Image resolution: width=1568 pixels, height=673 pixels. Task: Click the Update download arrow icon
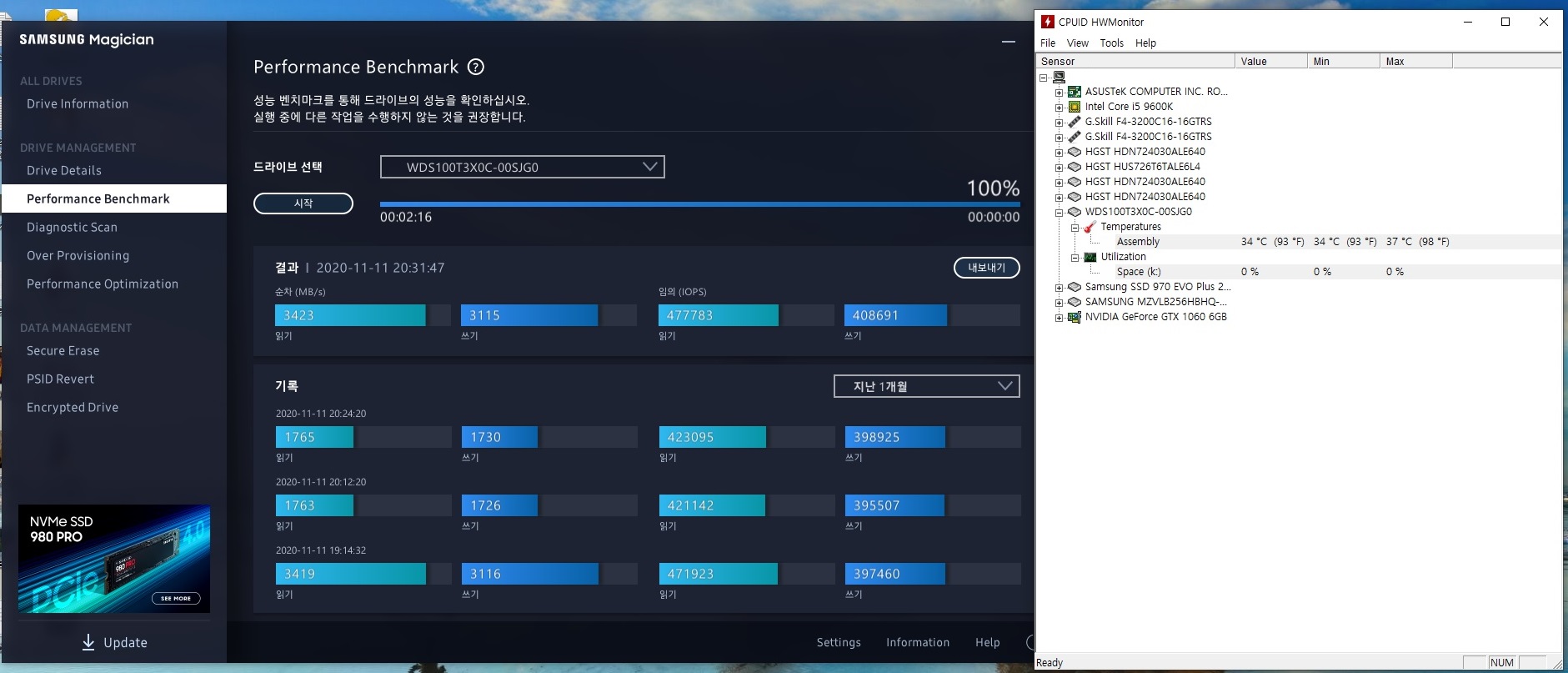88,642
